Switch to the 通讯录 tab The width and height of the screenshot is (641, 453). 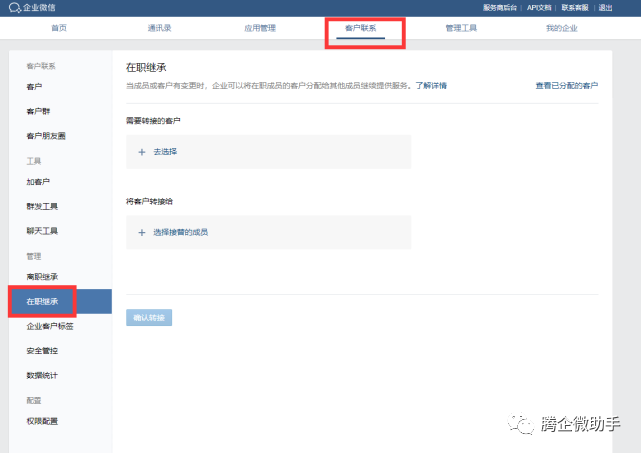[160, 29]
